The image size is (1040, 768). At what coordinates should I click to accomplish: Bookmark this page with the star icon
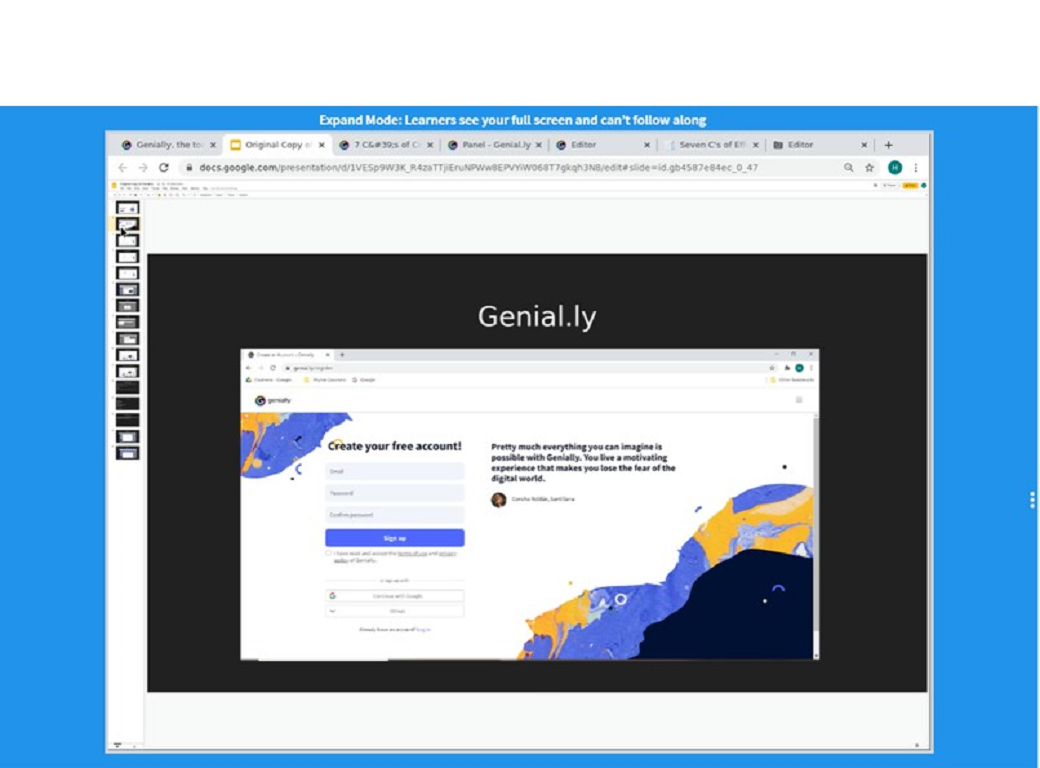[x=870, y=168]
